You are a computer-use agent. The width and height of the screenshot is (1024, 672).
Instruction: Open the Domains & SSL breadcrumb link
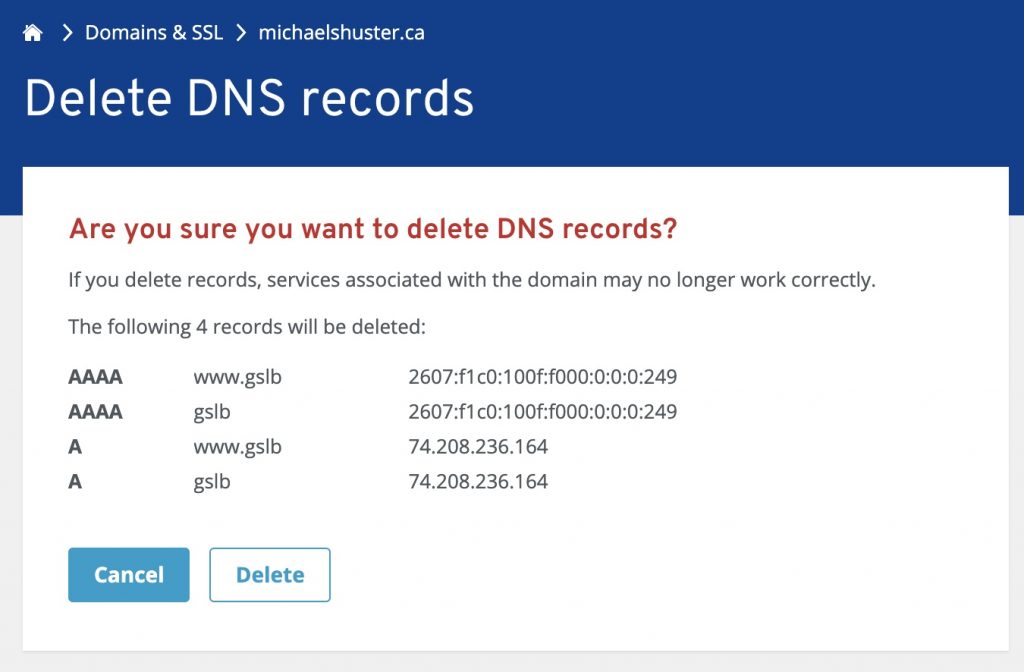click(x=152, y=32)
